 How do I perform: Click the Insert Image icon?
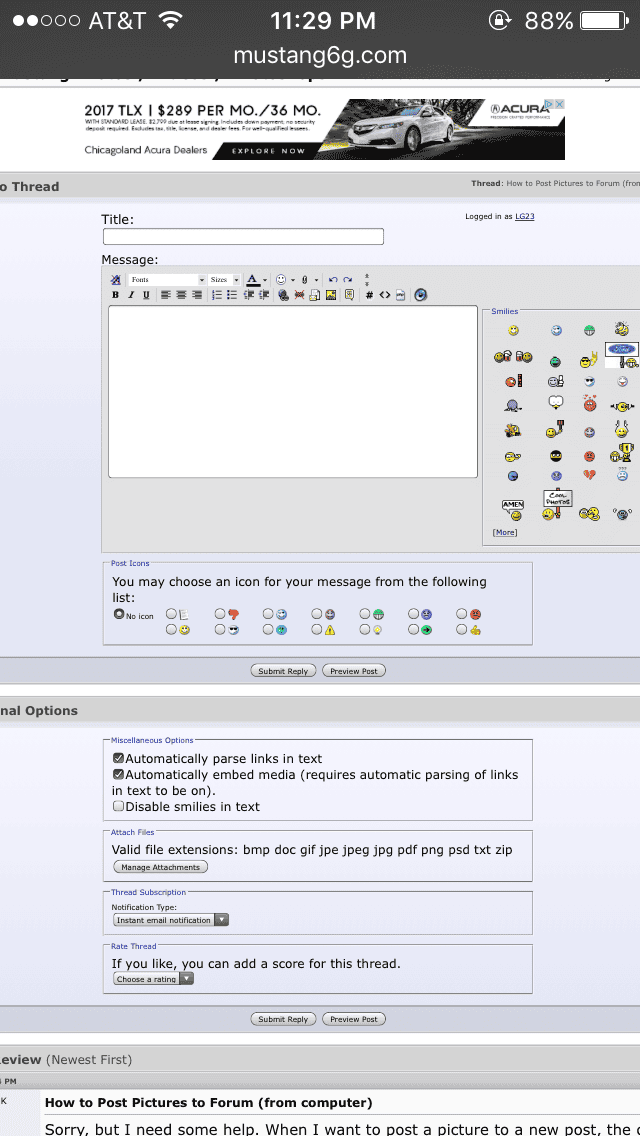point(331,295)
